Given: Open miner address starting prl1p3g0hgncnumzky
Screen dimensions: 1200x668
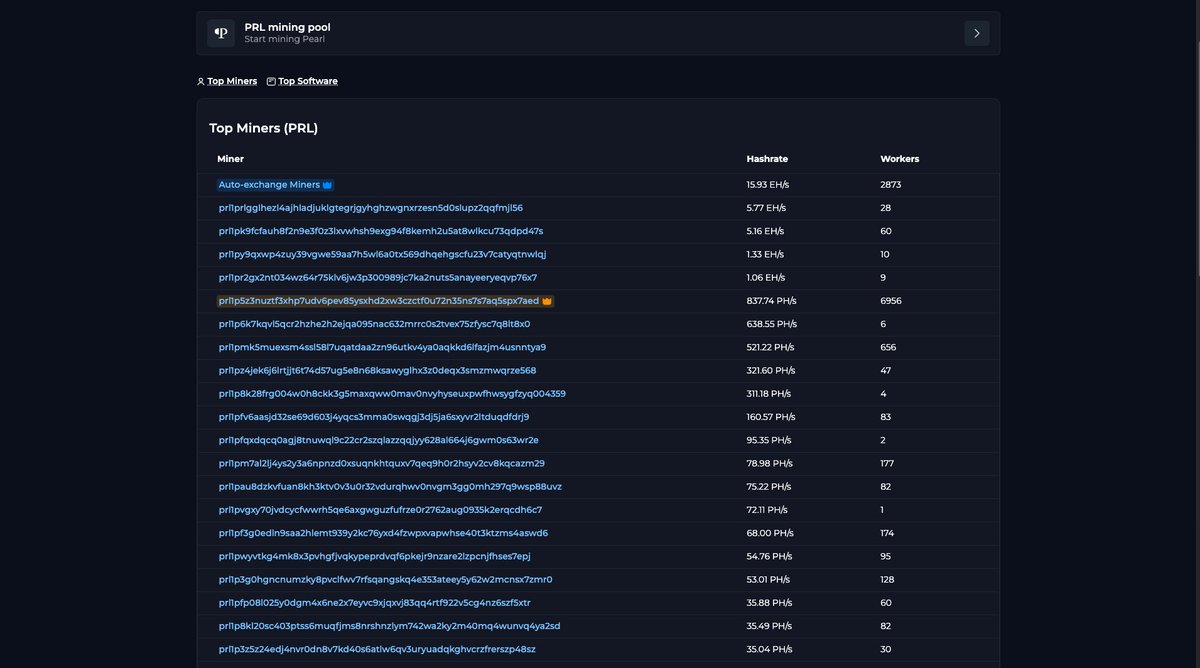Looking at the screenshot, I should [x=386, y=579].
